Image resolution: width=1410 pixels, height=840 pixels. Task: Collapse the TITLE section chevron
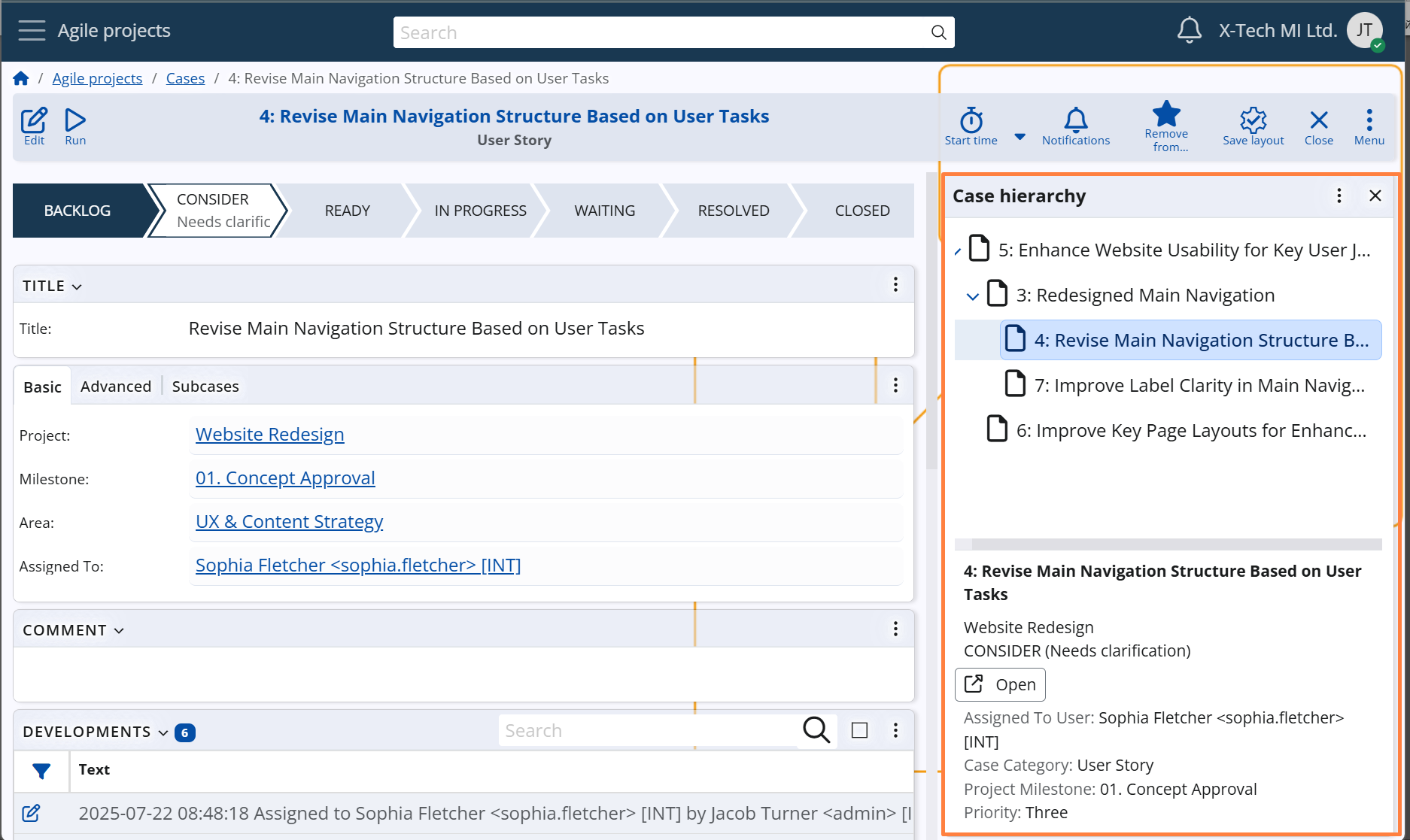[x=77, y=287]
